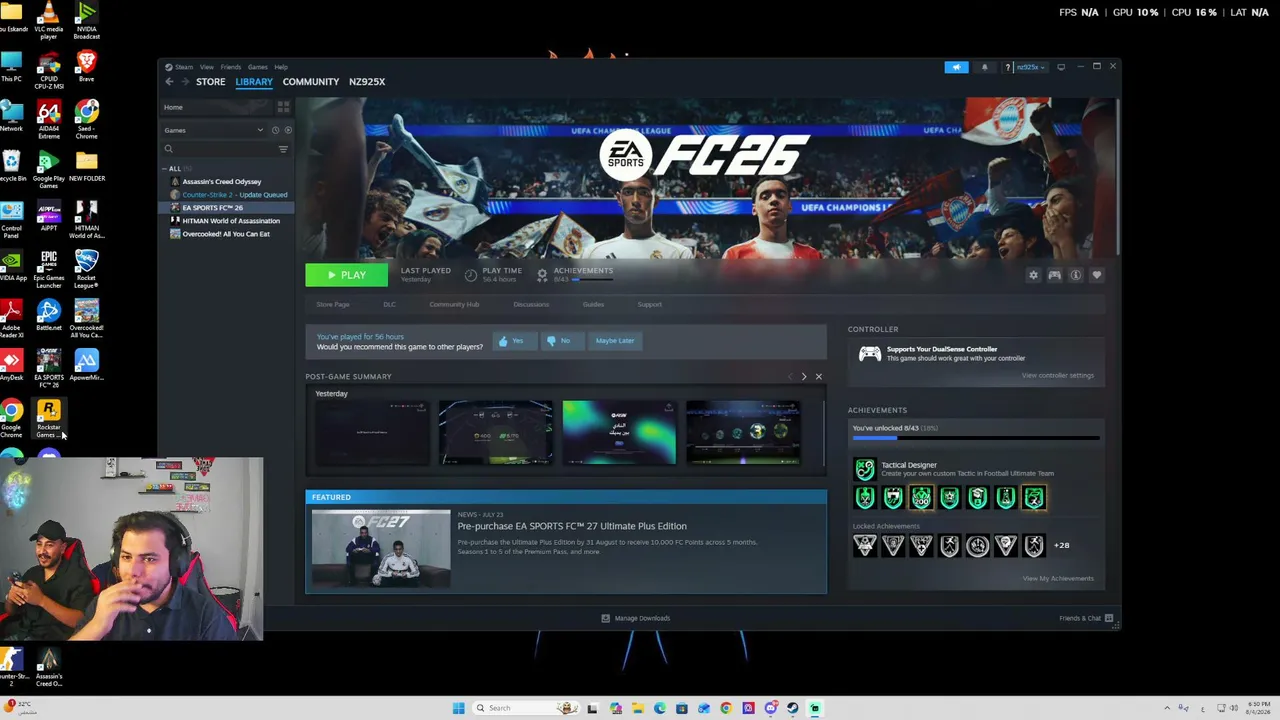Open View controller settings link
This screenshot has width=1280, height=720.
click(x=1058, y=375)
